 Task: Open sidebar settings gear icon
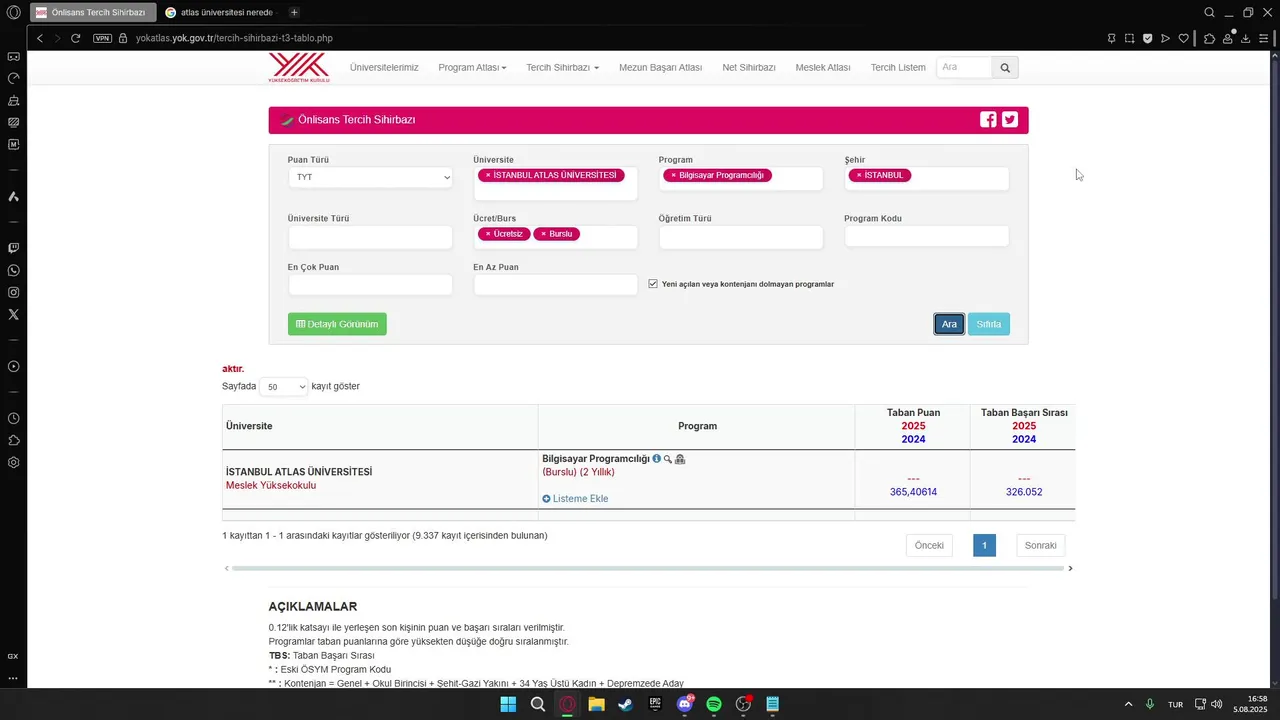click(13, 462)
